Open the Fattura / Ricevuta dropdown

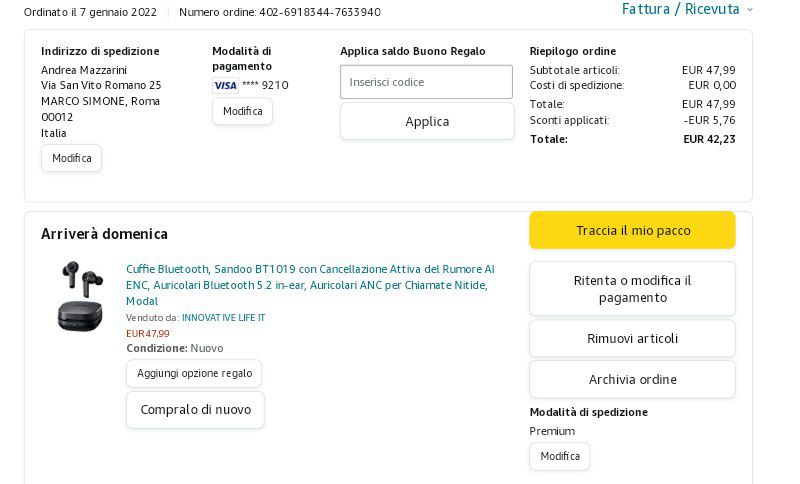[687, 9]
